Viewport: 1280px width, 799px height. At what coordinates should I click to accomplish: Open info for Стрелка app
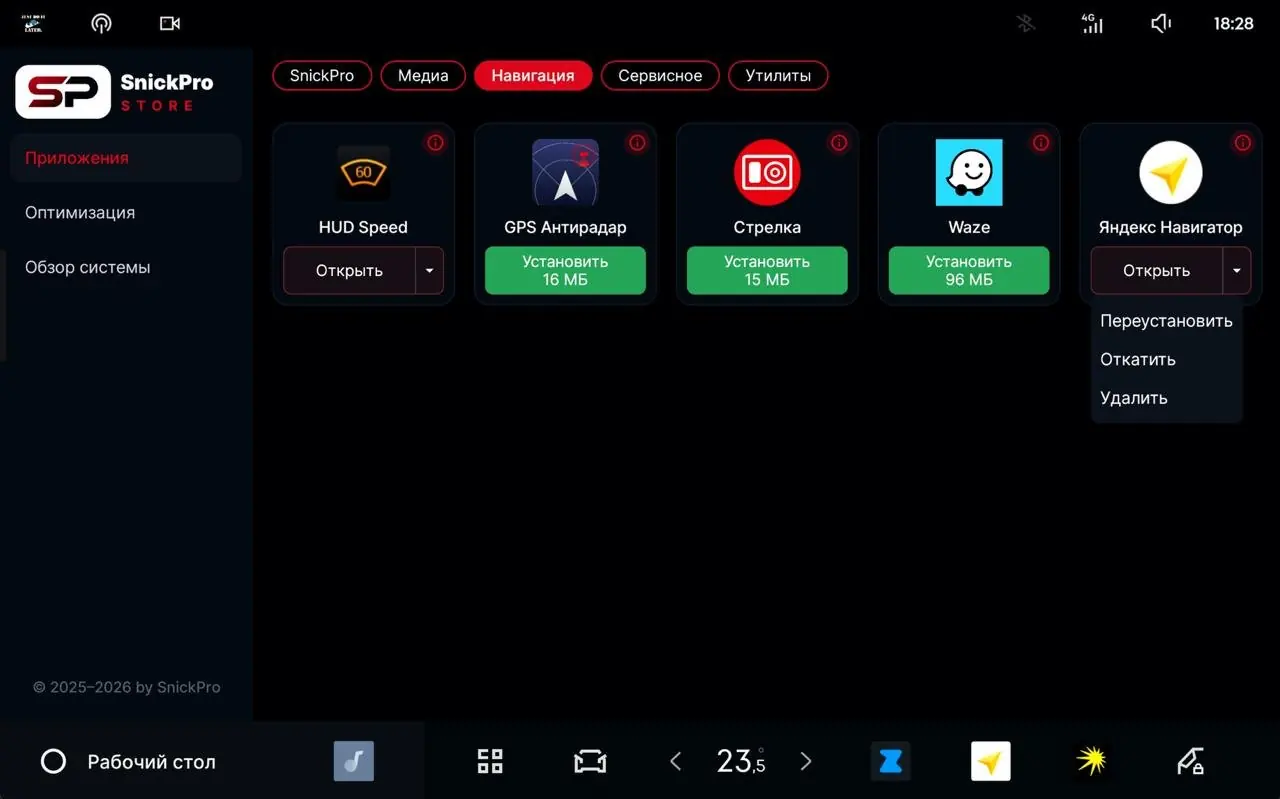(839, 143)
